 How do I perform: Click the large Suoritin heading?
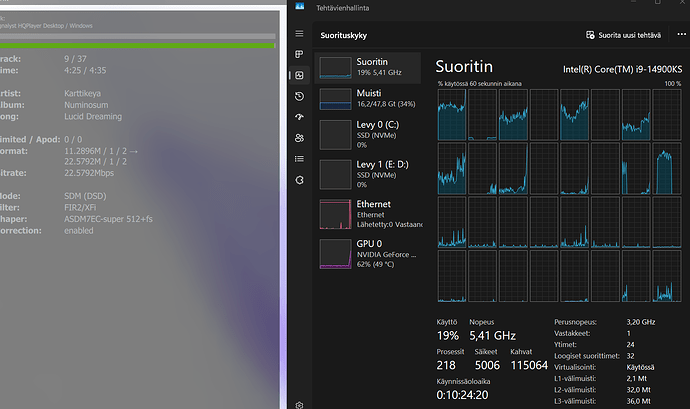(x=464, y=66)
